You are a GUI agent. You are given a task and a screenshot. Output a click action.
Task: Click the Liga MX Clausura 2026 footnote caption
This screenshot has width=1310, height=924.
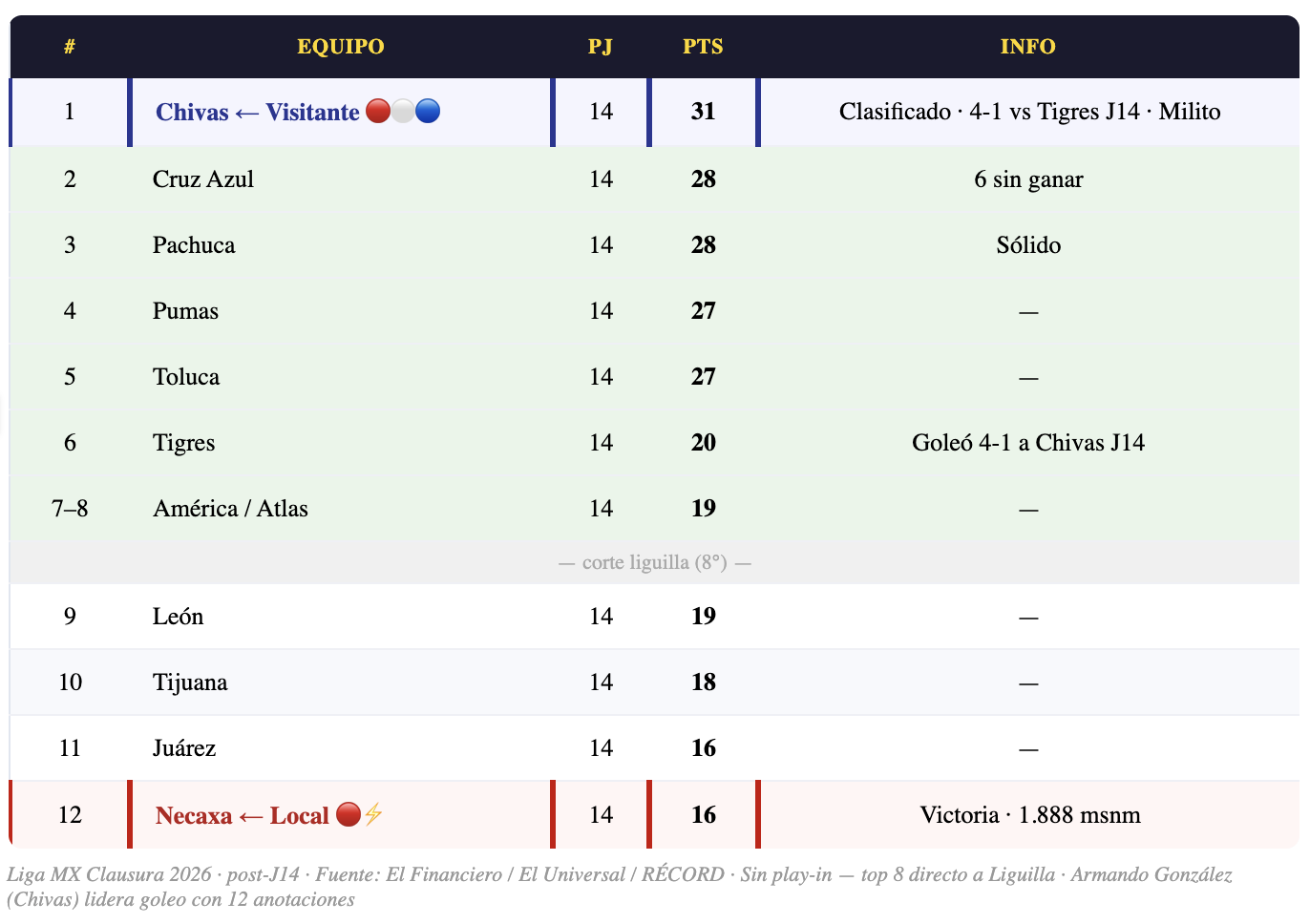(619, 887)
